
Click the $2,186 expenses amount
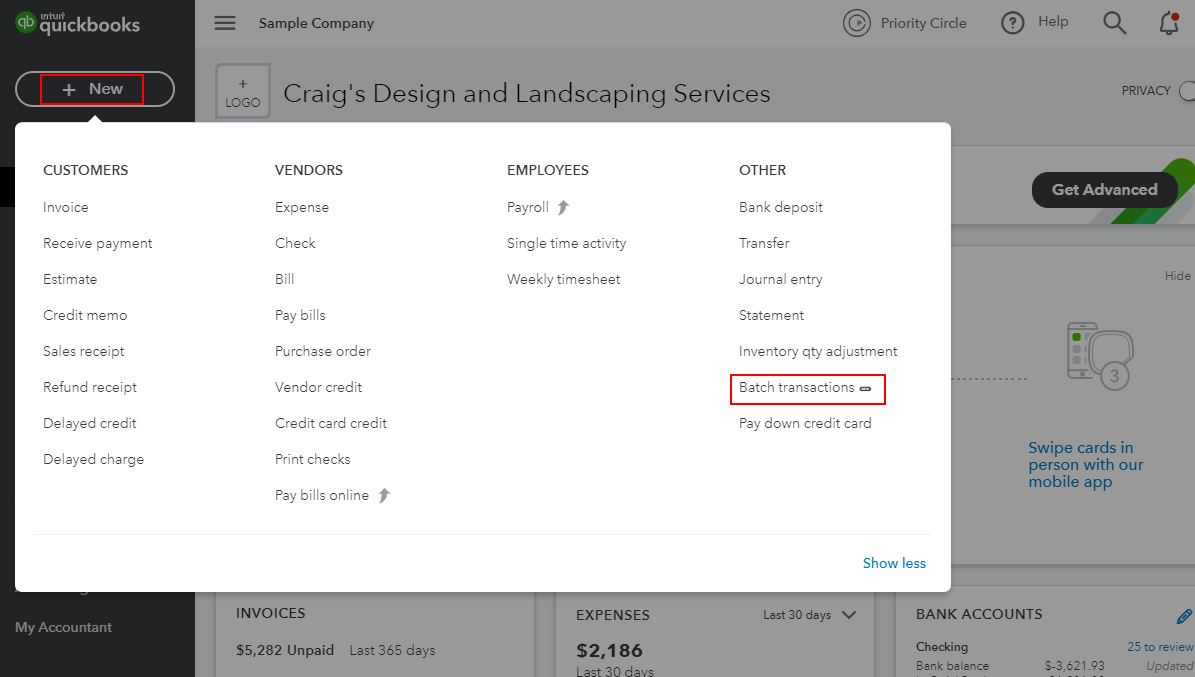click(609, 650)
